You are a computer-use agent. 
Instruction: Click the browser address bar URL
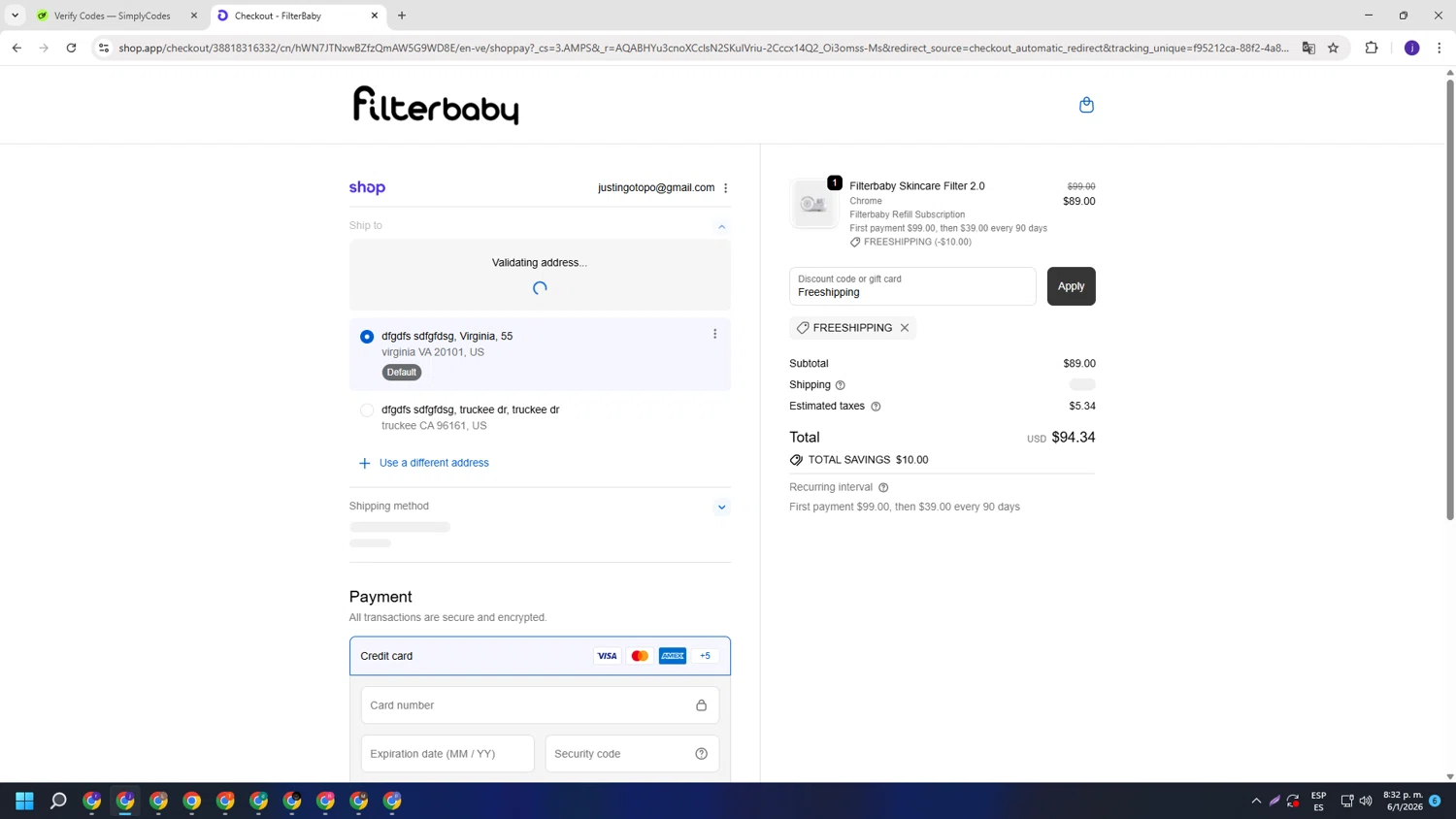click(703, 48)
